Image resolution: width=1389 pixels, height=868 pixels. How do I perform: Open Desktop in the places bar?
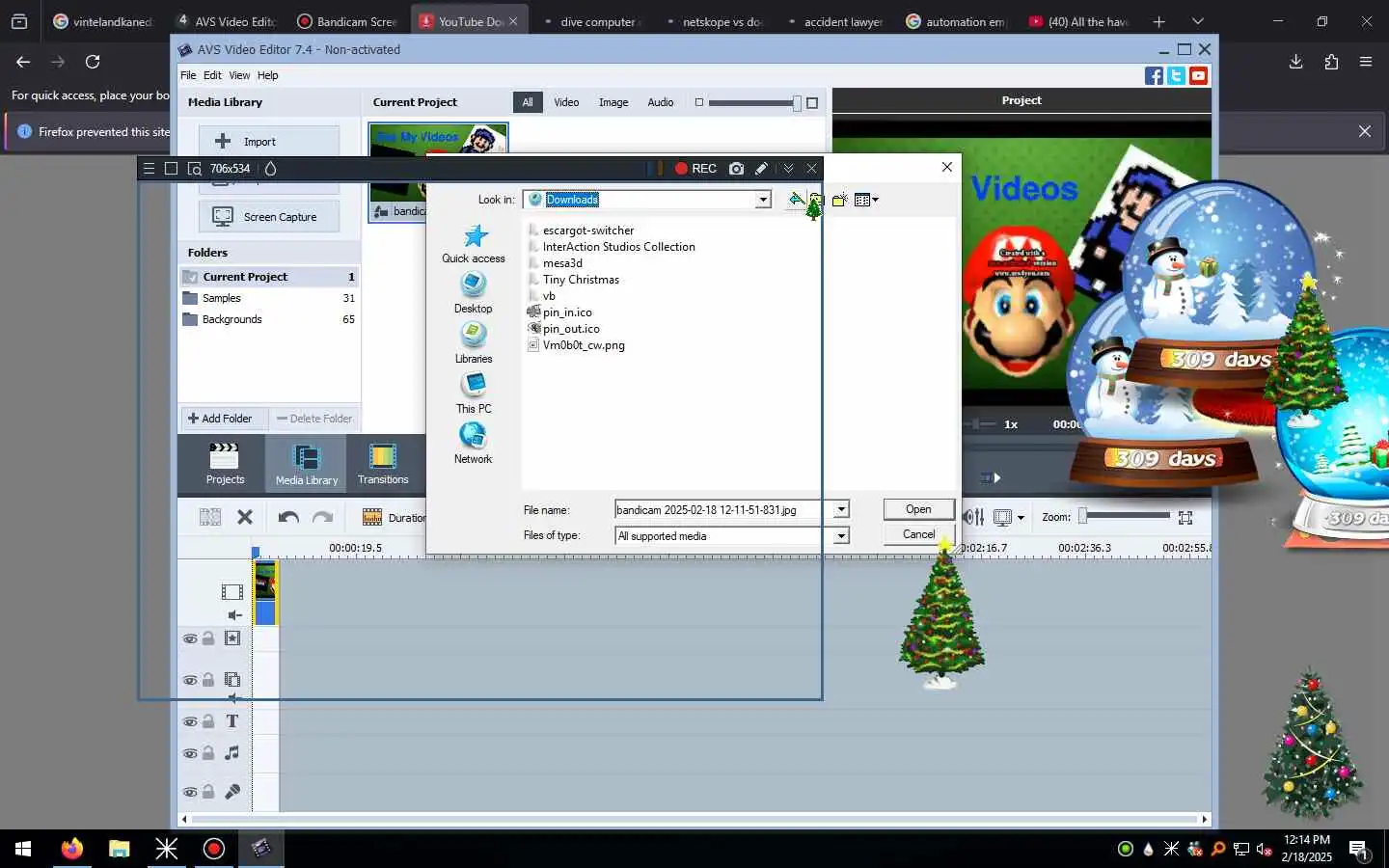coord(474,293)
